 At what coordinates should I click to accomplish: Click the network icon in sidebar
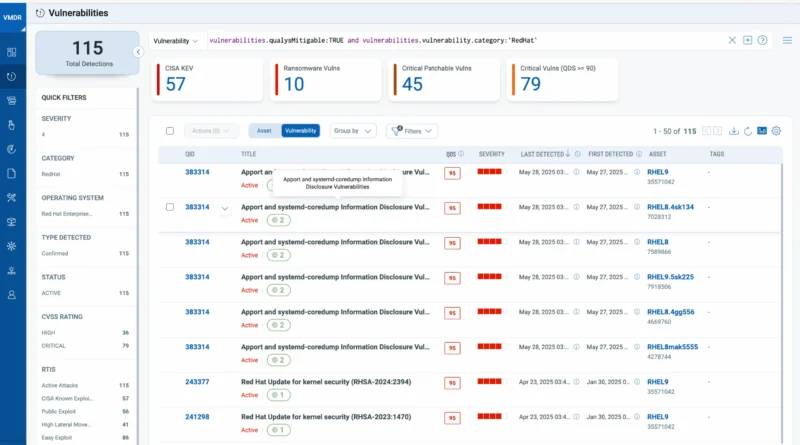(x=12, y=270)
